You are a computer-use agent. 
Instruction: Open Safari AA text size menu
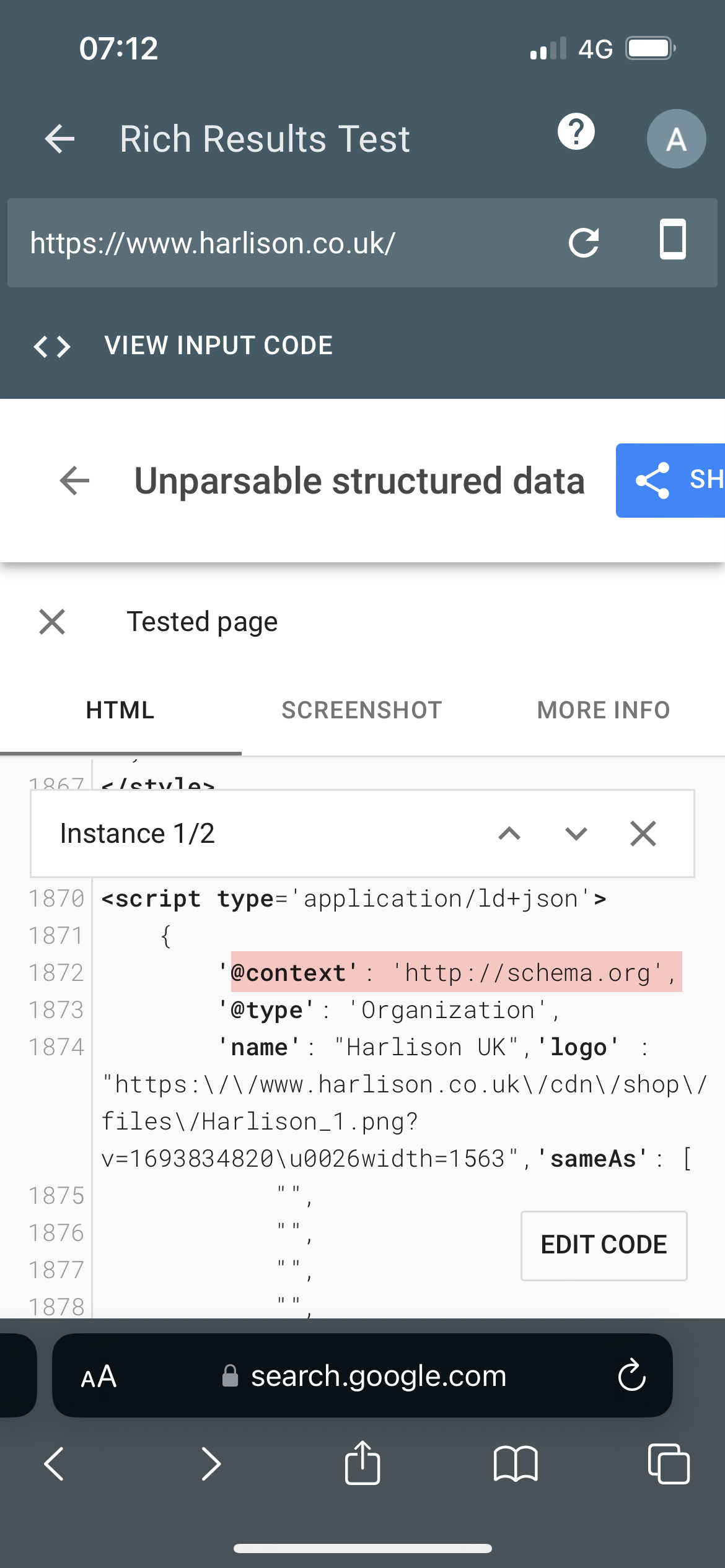click(x=99, y=1376)
